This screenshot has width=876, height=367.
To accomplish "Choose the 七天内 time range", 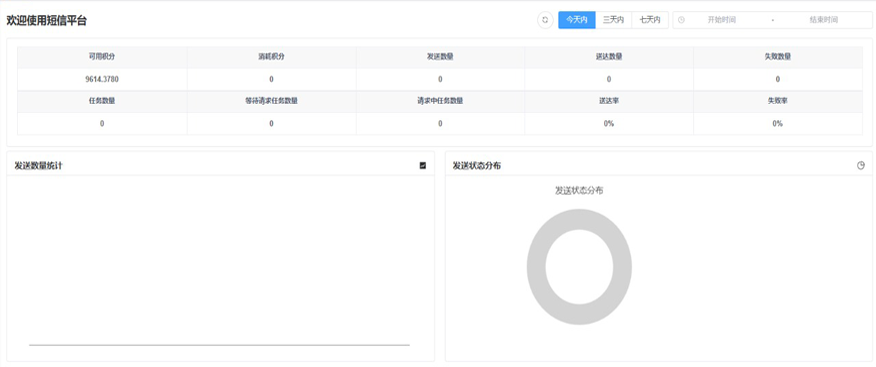I will click(x=650, y=20).
